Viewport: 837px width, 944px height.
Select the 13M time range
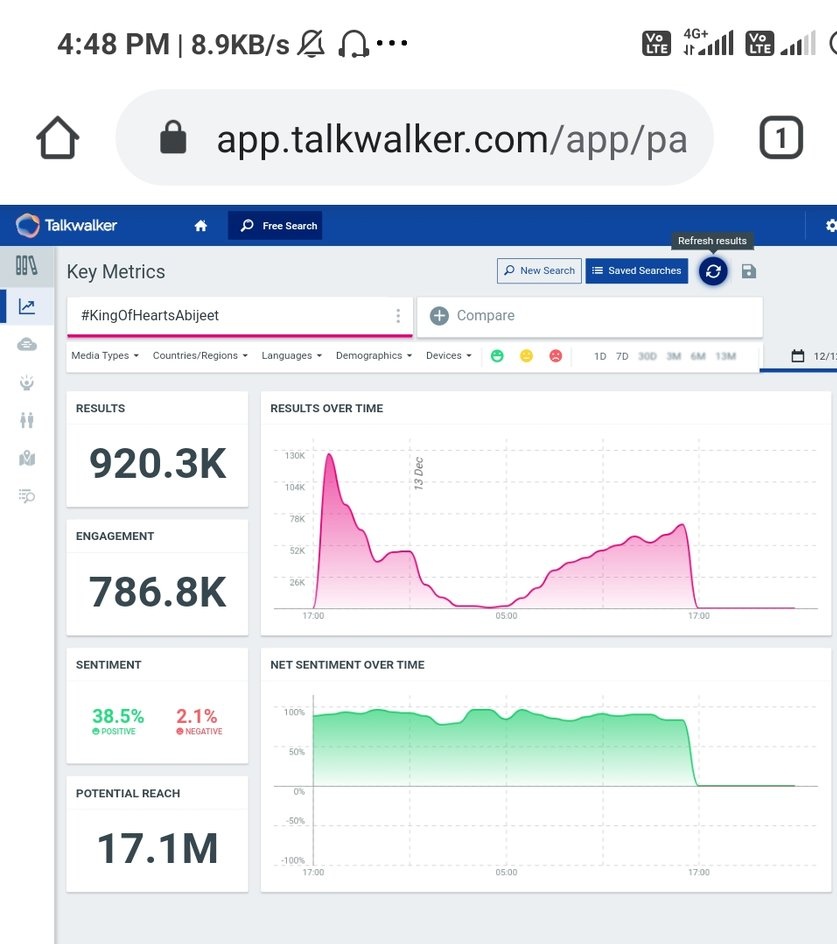click(x=726, y=356)
